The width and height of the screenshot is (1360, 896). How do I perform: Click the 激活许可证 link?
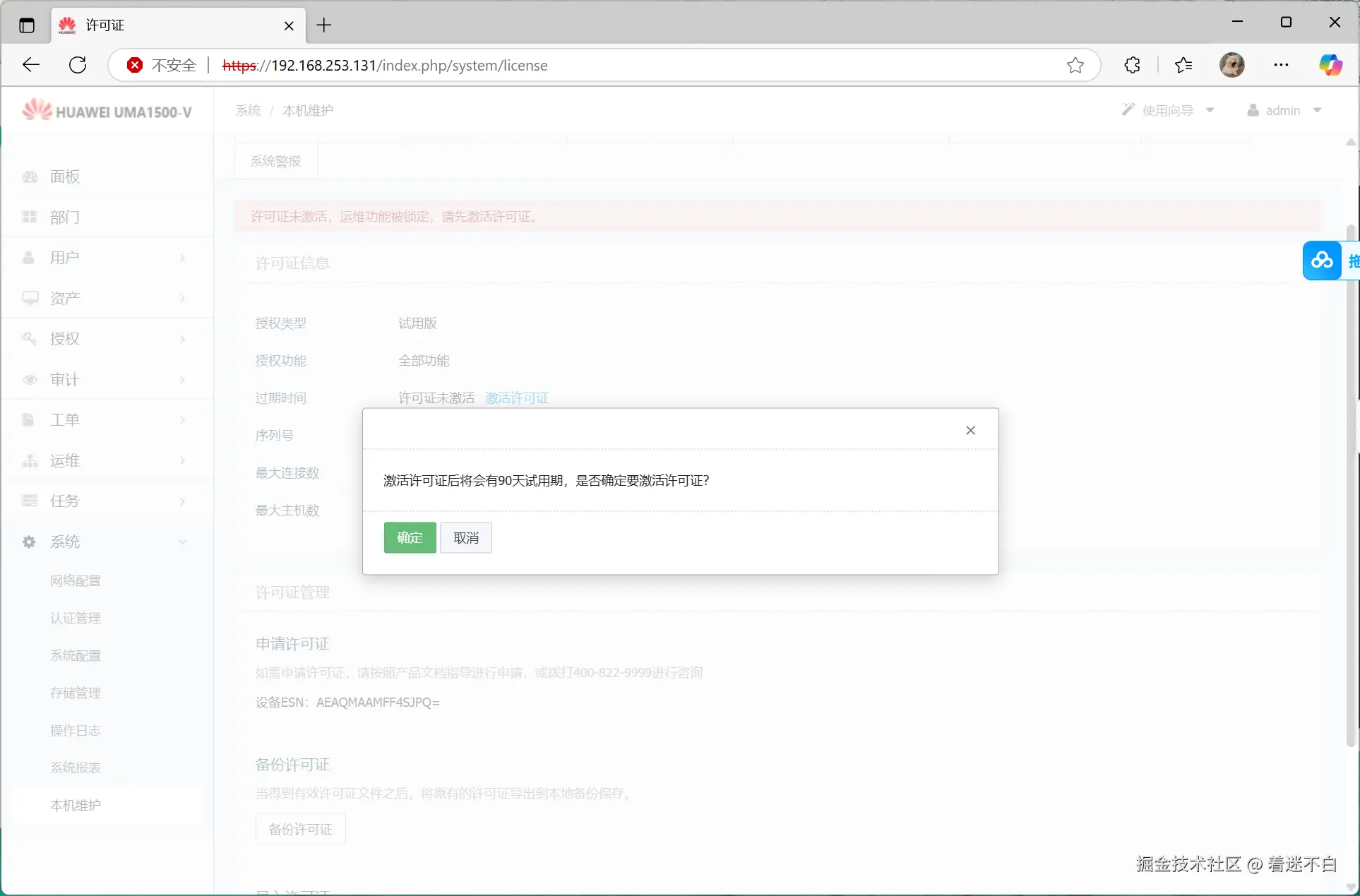point(516,398)
